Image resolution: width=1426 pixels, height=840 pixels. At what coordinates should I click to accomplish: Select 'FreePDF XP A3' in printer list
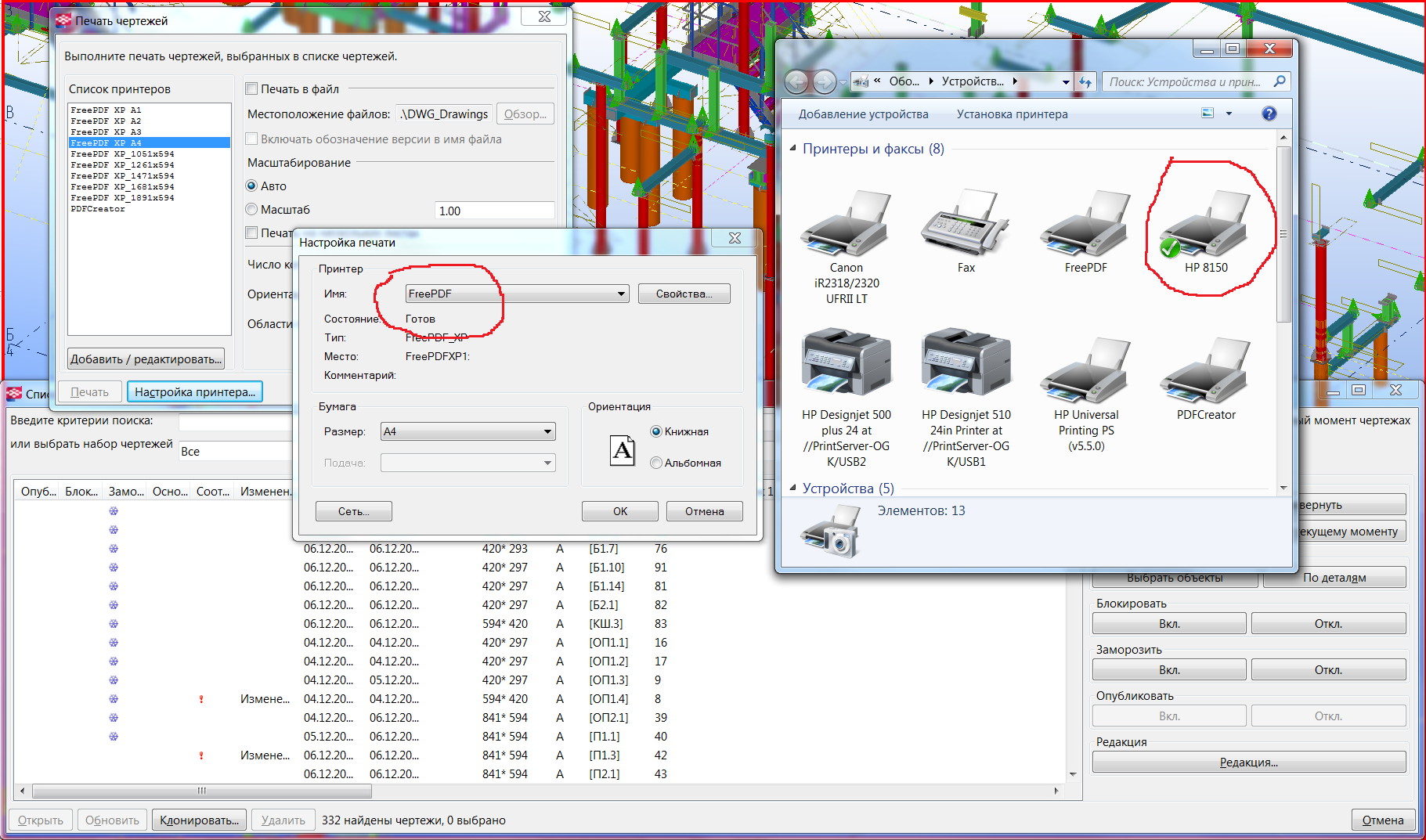tap(106, 132)
